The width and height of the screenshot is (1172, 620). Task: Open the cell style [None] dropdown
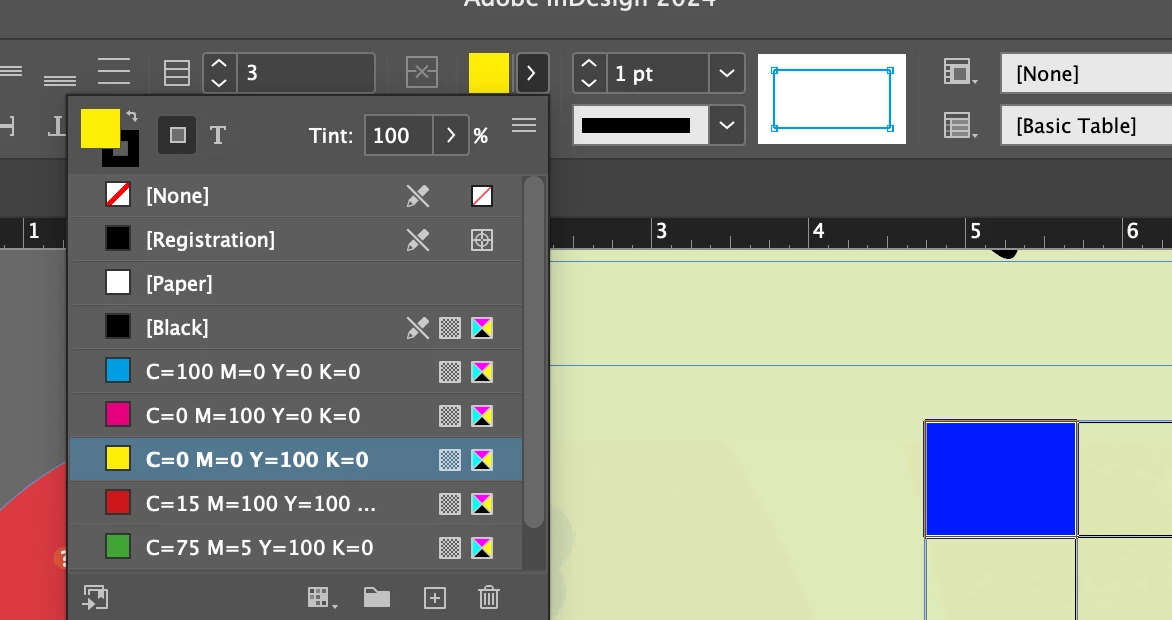click(1086, 73)
